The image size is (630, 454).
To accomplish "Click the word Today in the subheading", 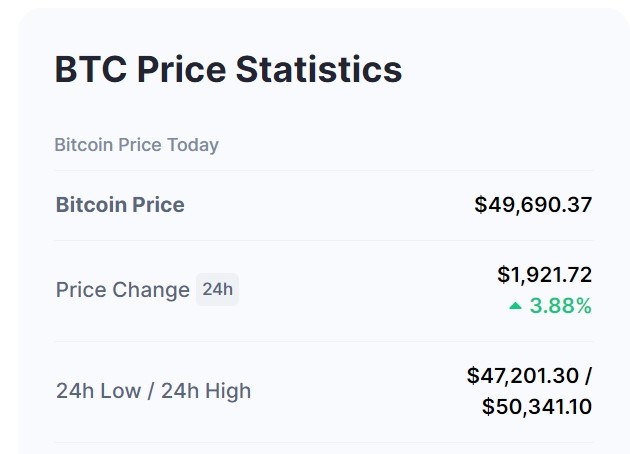I will 193,145.
